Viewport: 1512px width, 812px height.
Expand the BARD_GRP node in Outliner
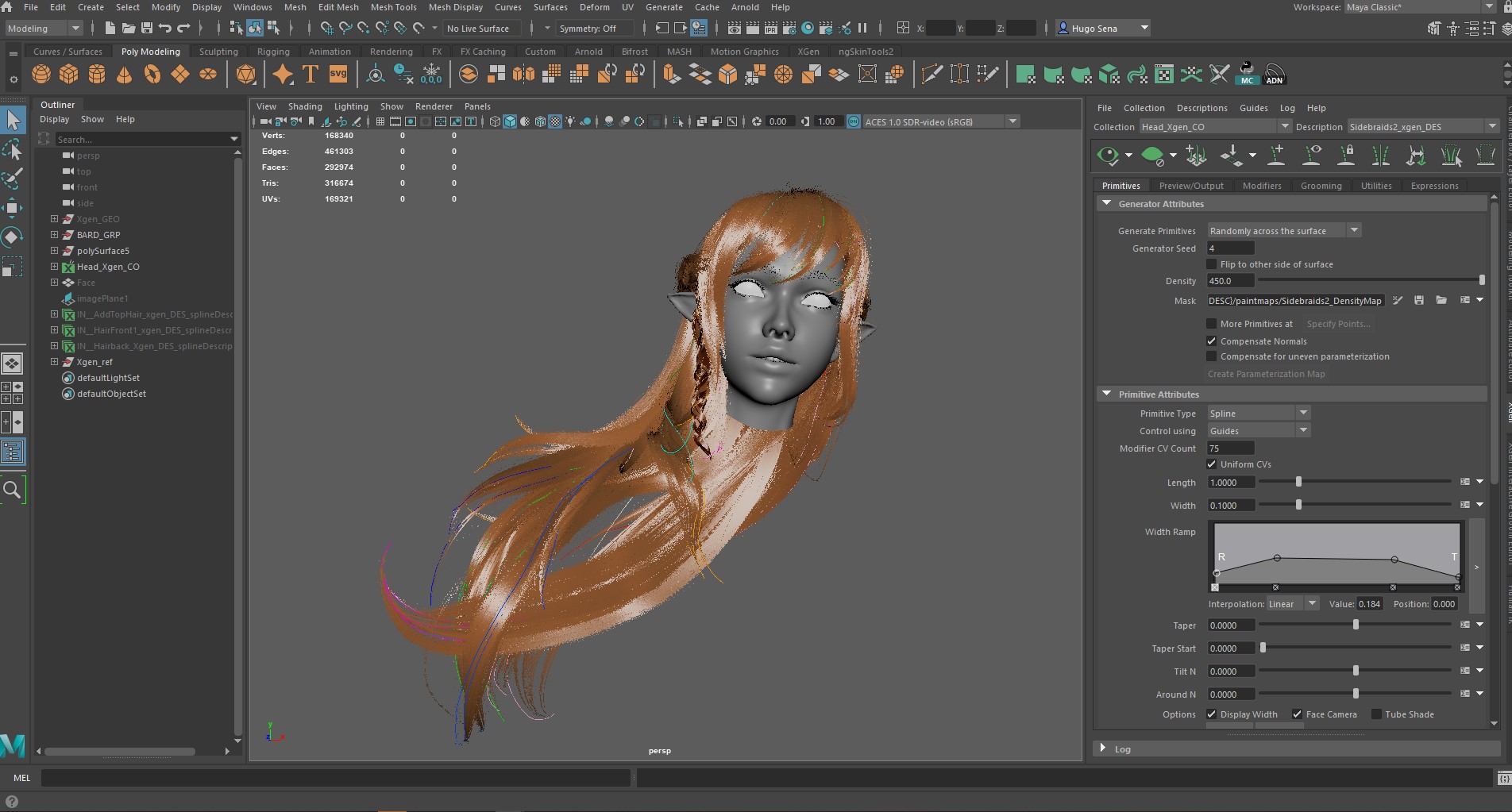54,235
